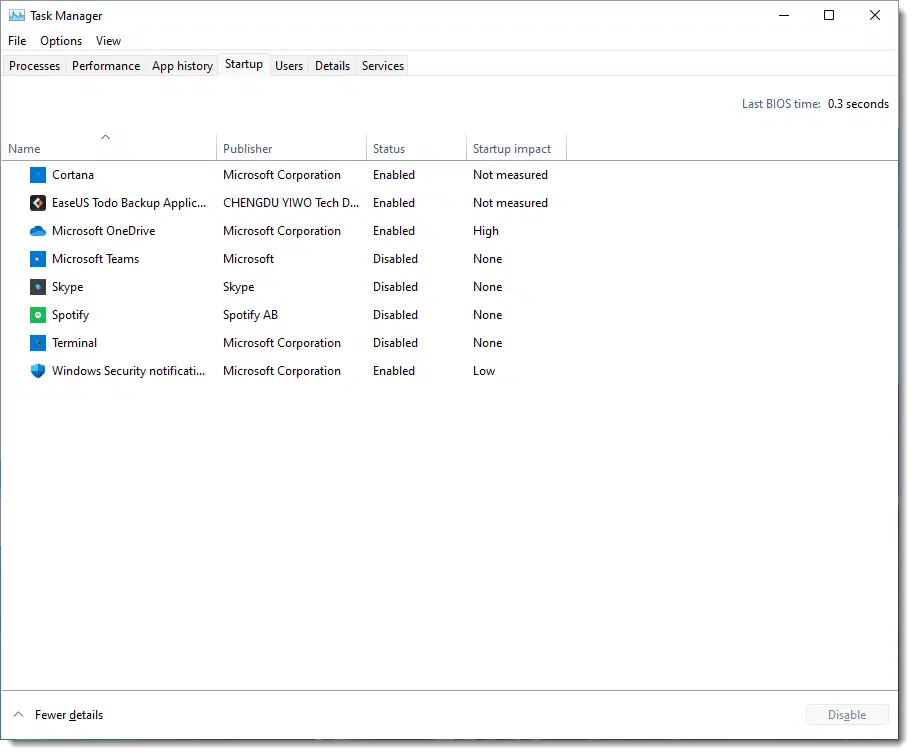The image size is (914, 755).
Task: Switch to the Services tab
Action: [x=383, y=66]
